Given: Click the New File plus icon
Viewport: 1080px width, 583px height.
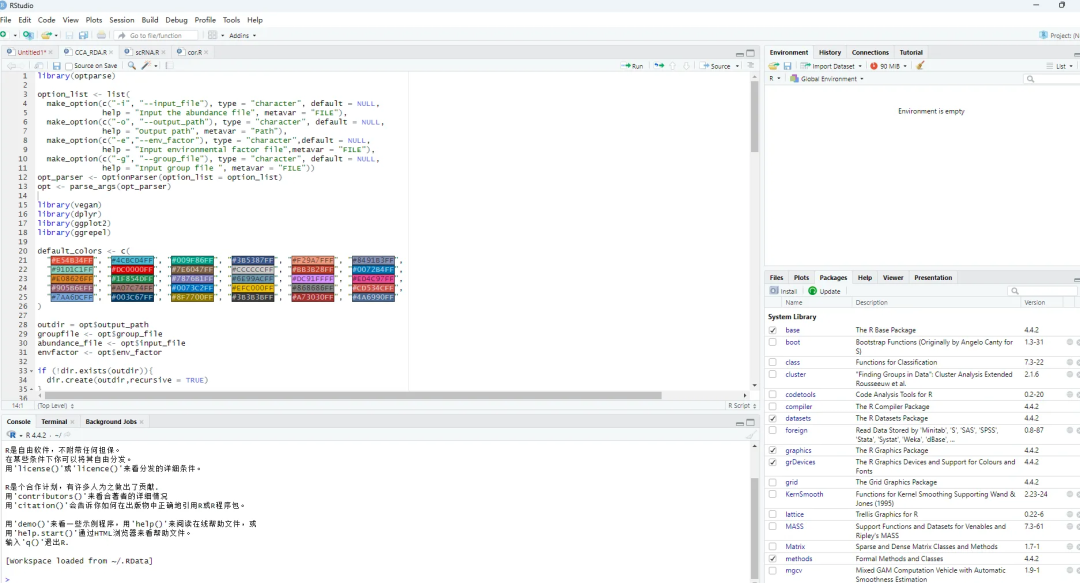Looking at the screenshot, I should [4, 35].
